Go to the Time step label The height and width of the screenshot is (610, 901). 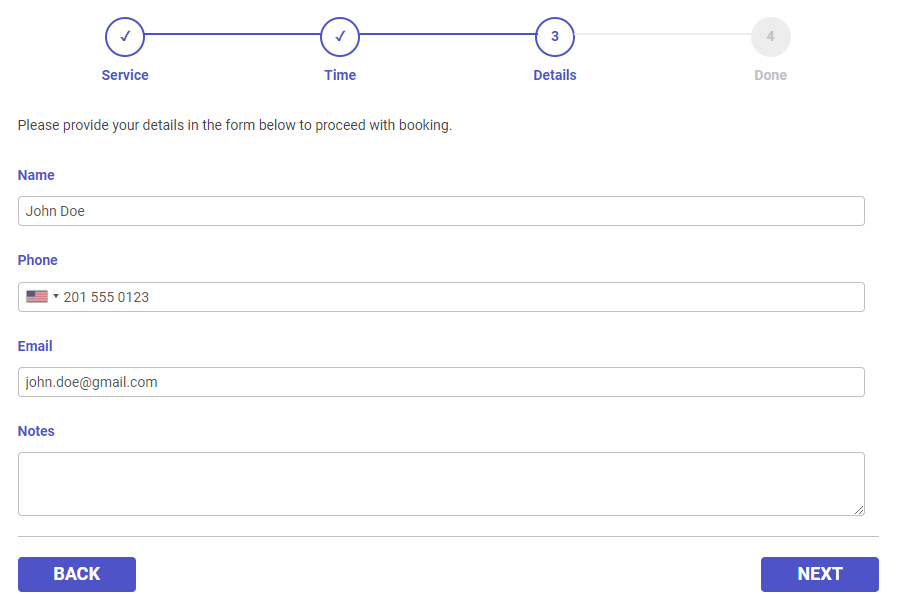(x=340, y=75)
